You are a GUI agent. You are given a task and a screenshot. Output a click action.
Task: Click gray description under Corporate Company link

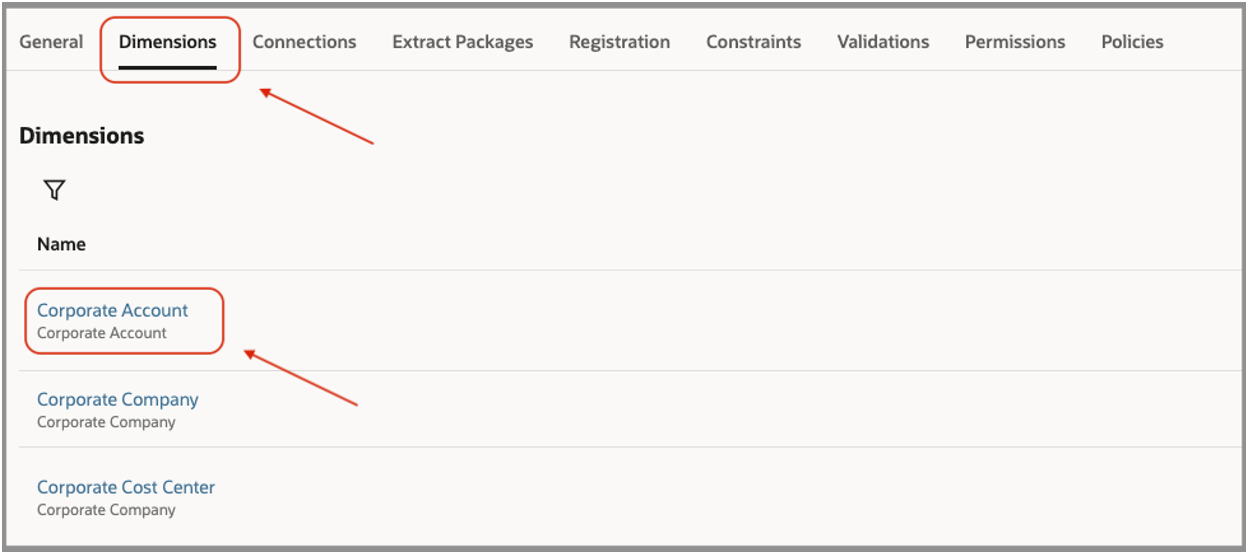105,422
